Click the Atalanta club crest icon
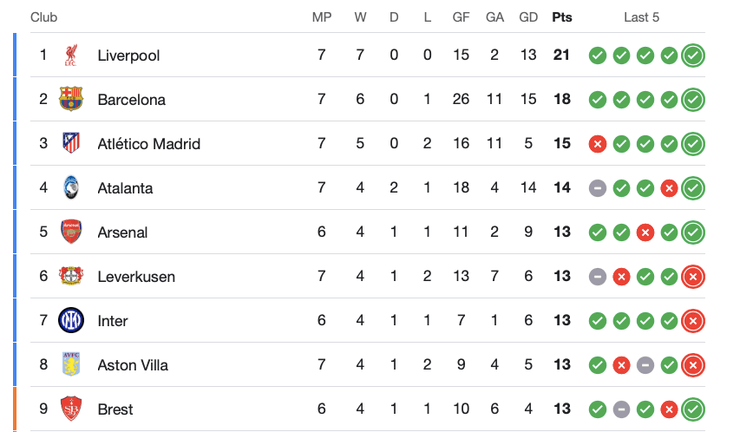The width and height of the screenshot is (740, 432). [71, 187]
